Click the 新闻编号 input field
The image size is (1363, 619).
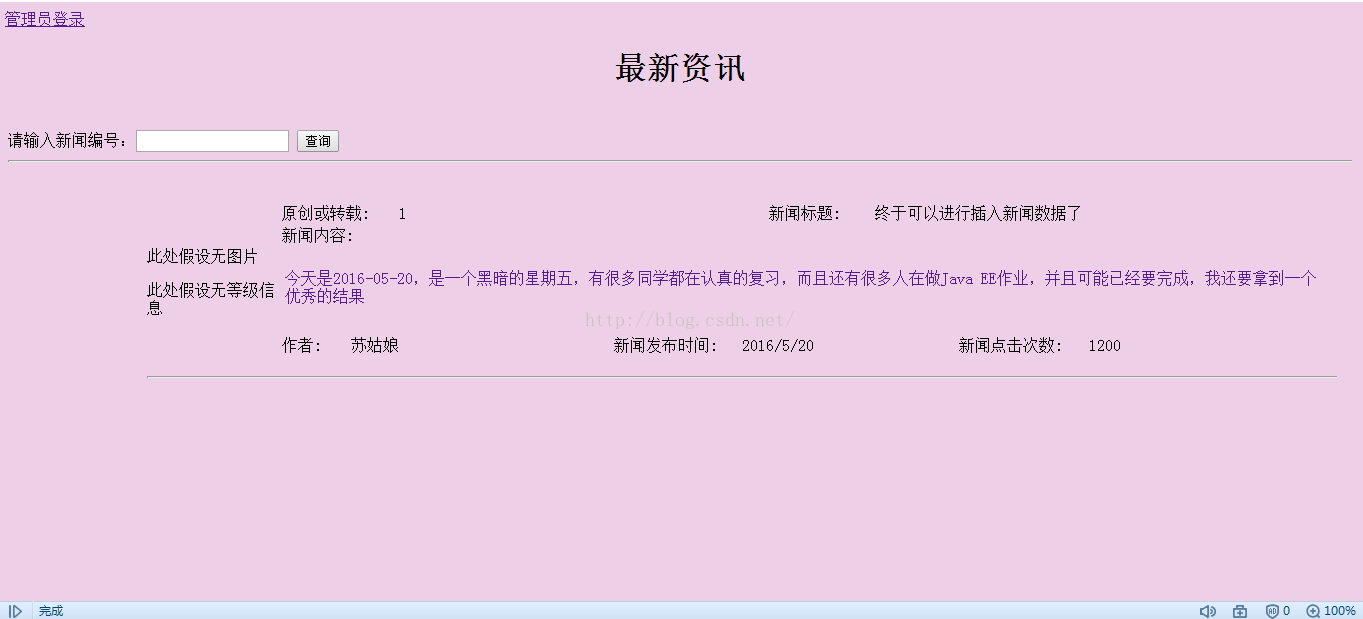212,141
